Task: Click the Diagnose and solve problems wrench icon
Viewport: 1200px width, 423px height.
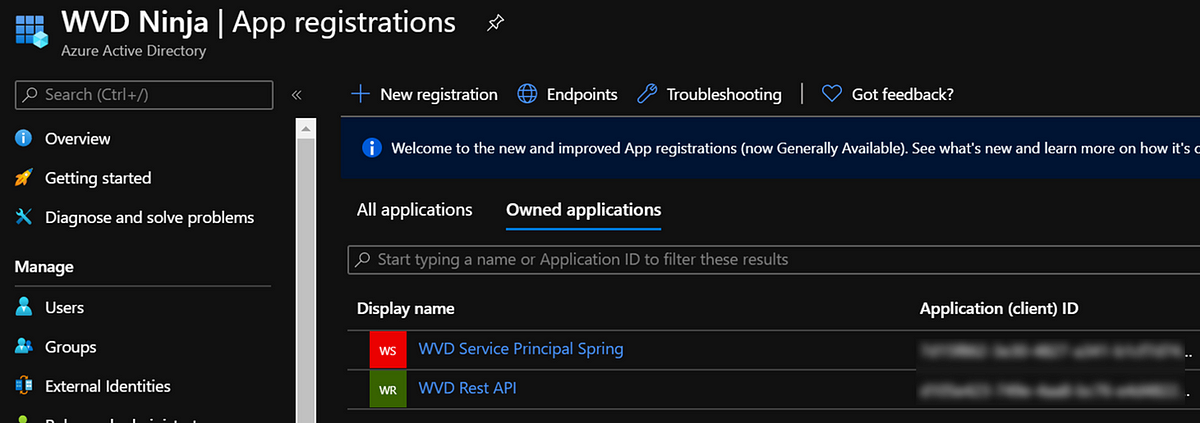Action: click(x=24, y=217)
